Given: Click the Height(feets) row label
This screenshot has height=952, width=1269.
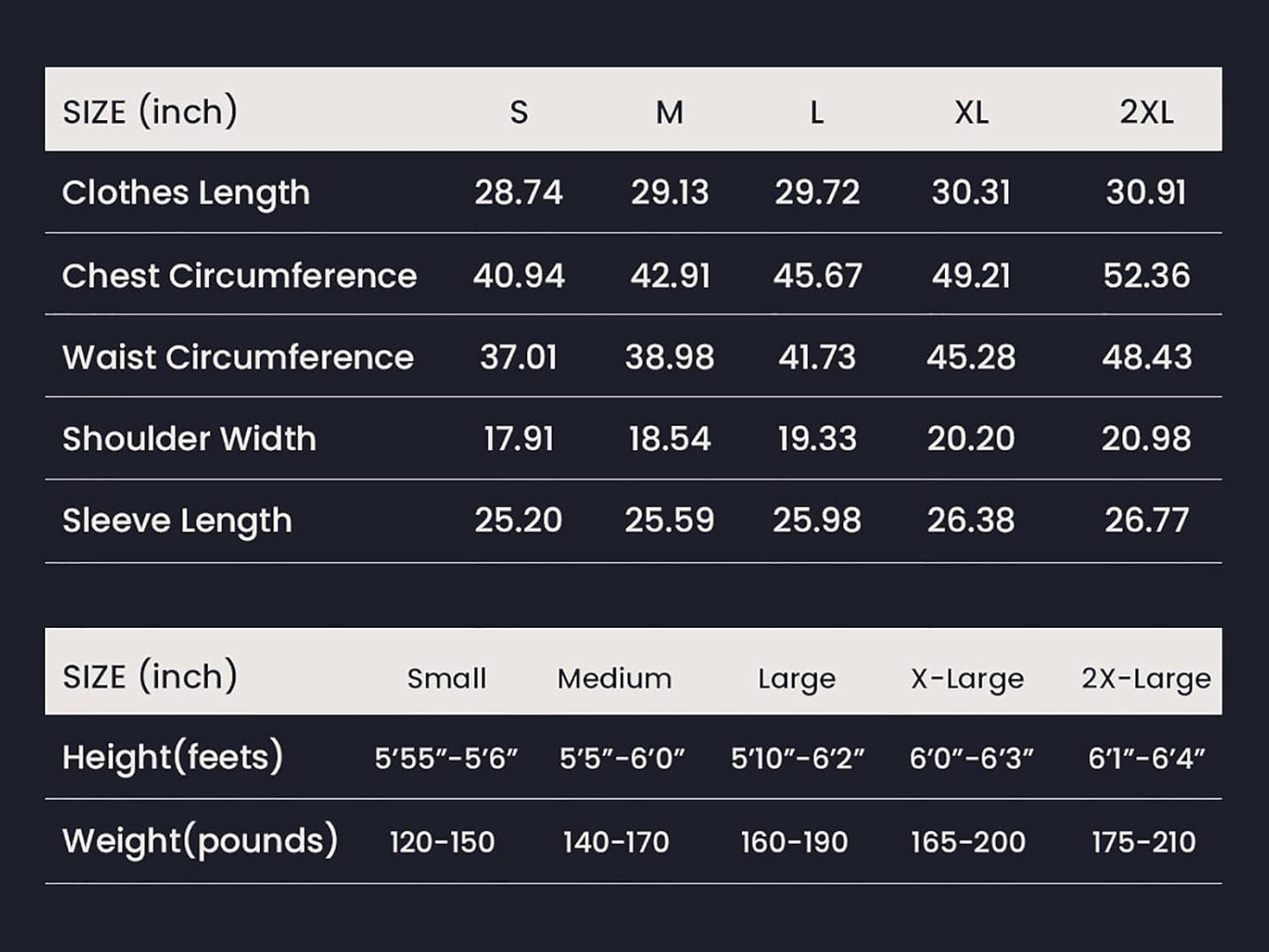Looking at the screenshot, I should pyautogui.click(x=173, y=757).
